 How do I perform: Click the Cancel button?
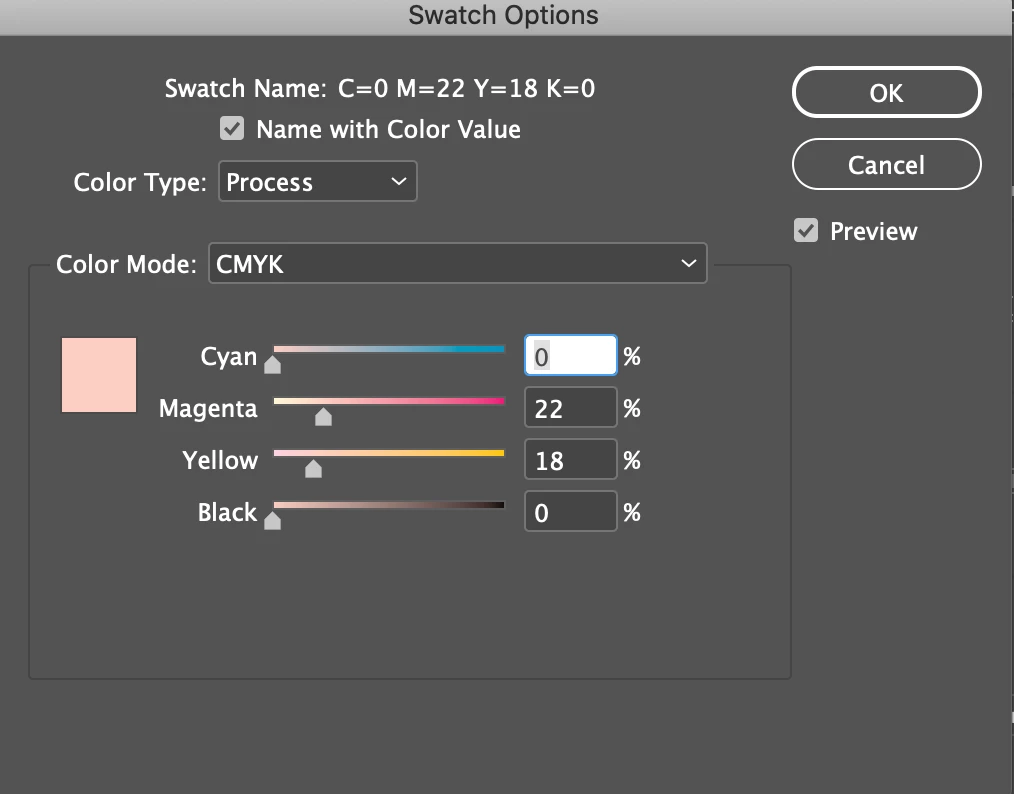pos(886,165)
